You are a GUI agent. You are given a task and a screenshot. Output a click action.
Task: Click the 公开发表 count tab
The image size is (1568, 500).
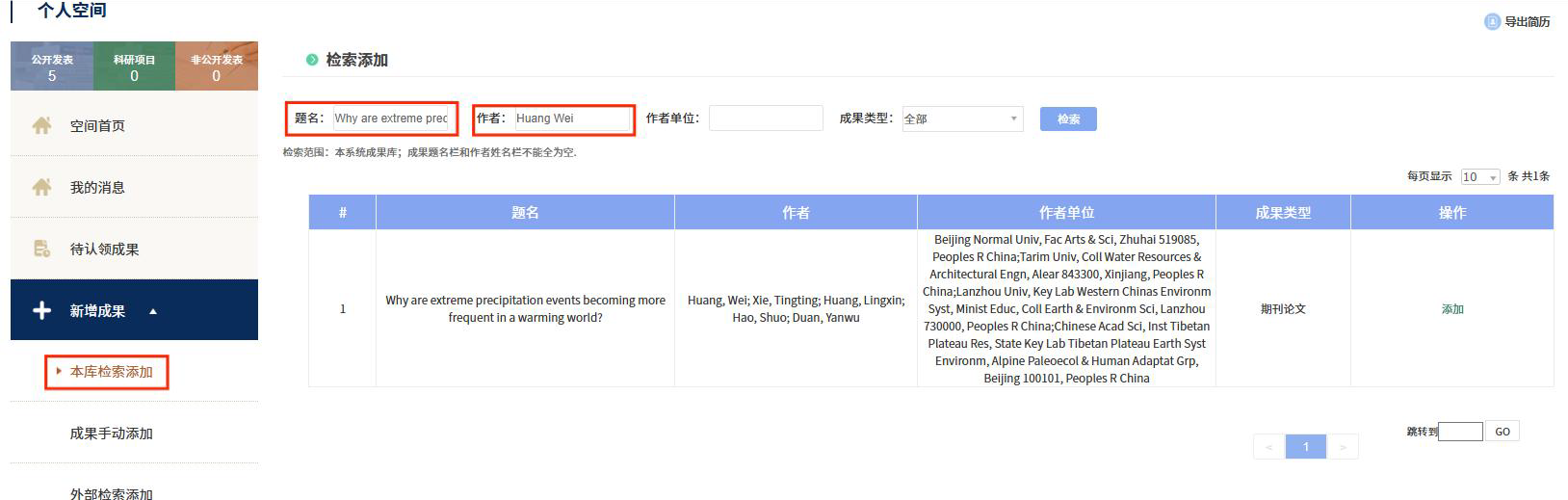tap(52, 66)
